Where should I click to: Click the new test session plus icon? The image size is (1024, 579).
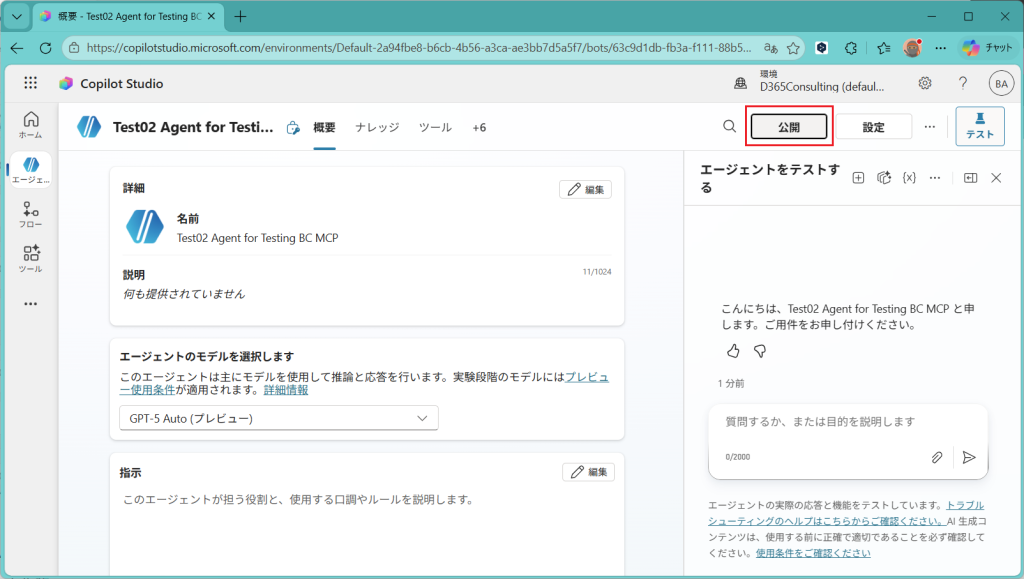click(858, 177)
